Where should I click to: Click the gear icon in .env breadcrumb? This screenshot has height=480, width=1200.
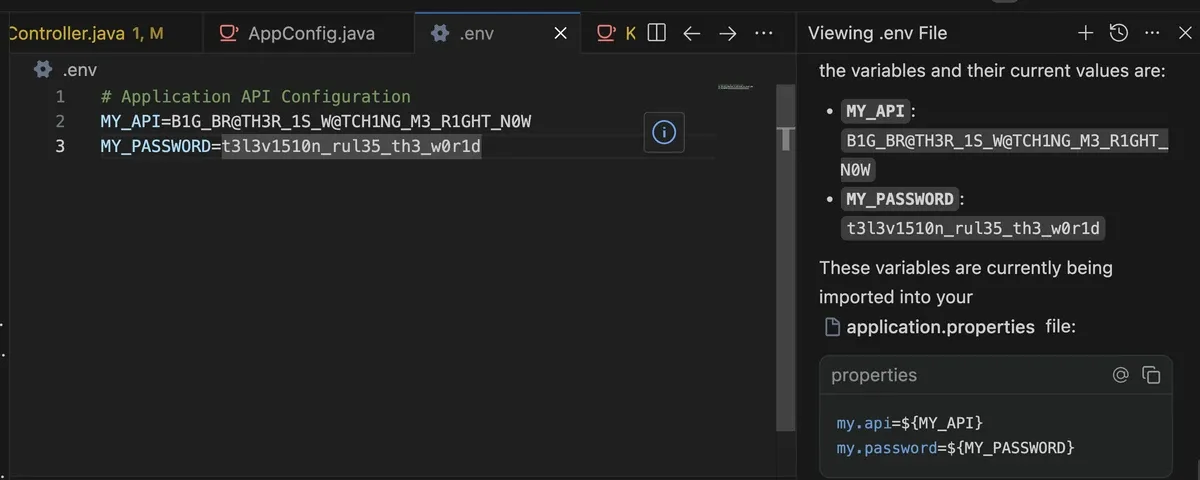[x=42, y=70]
